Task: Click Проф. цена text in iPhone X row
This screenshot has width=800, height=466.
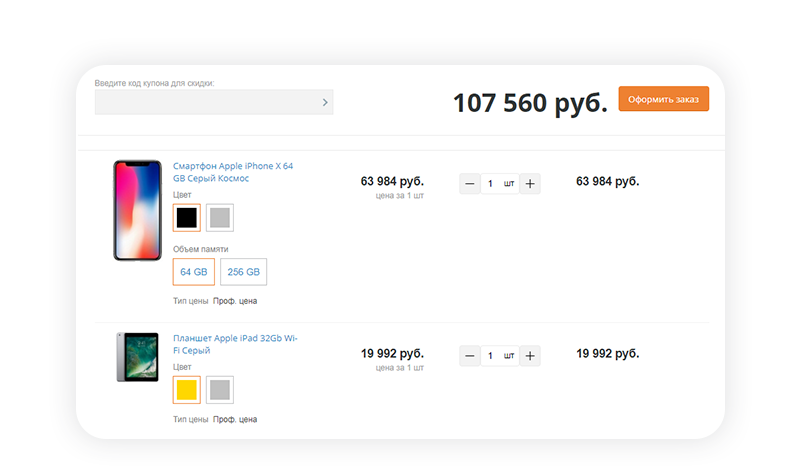Action: click(x=235, y=301)
